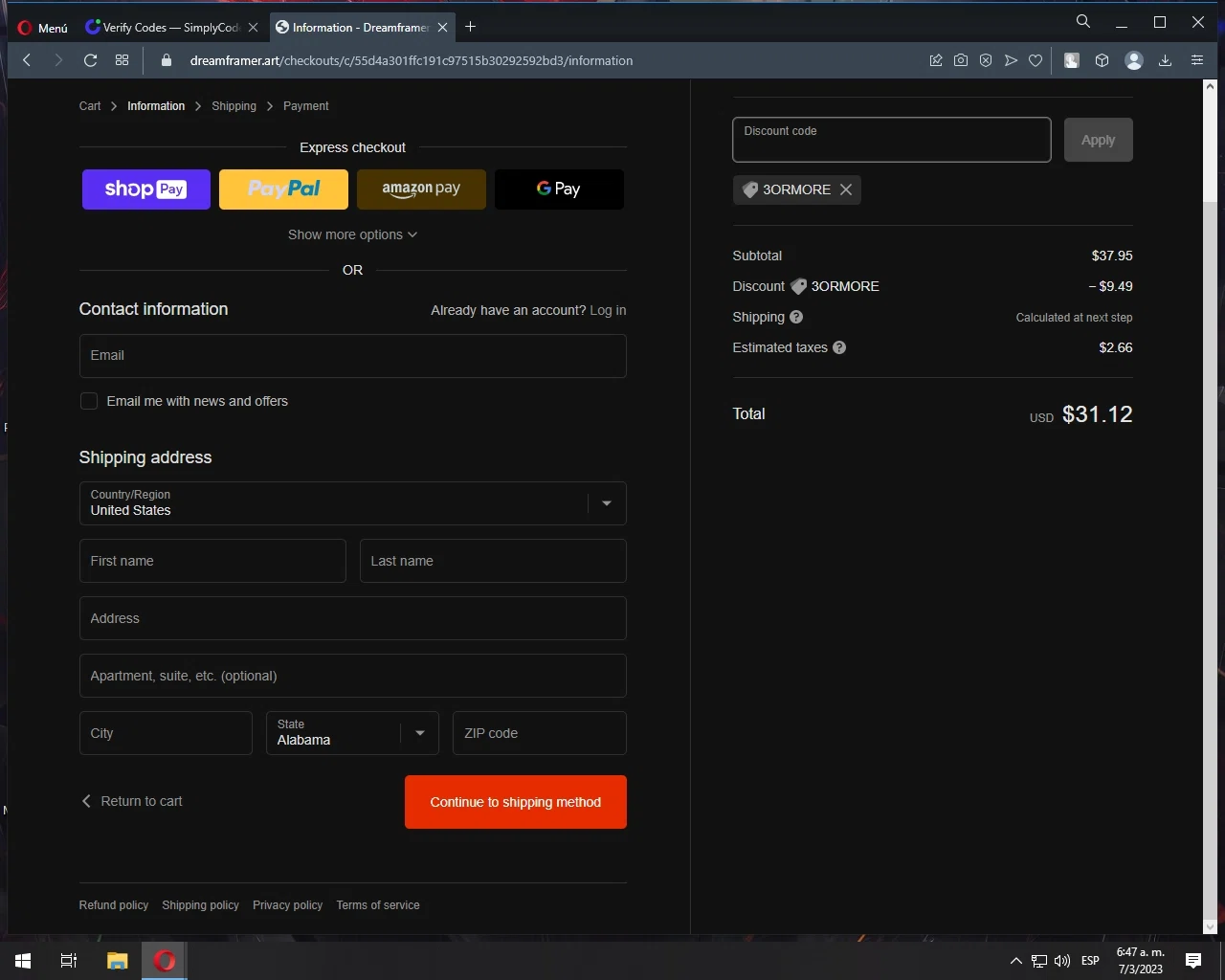Viewport: 1225px width, 980px height.
Task: Click the Opera taskbar icon
Action: point(165,961)
